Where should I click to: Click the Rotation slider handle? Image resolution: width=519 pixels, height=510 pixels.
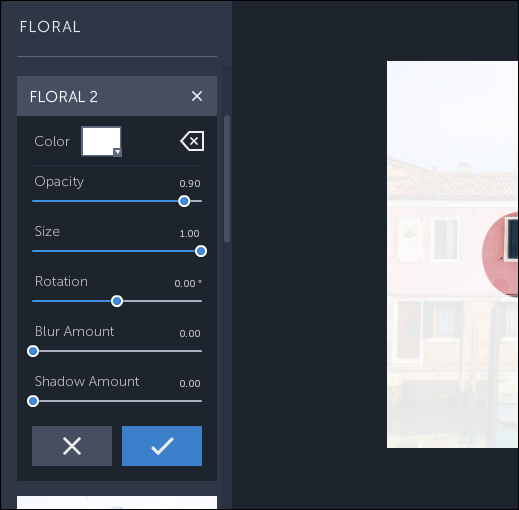(117, 301)
